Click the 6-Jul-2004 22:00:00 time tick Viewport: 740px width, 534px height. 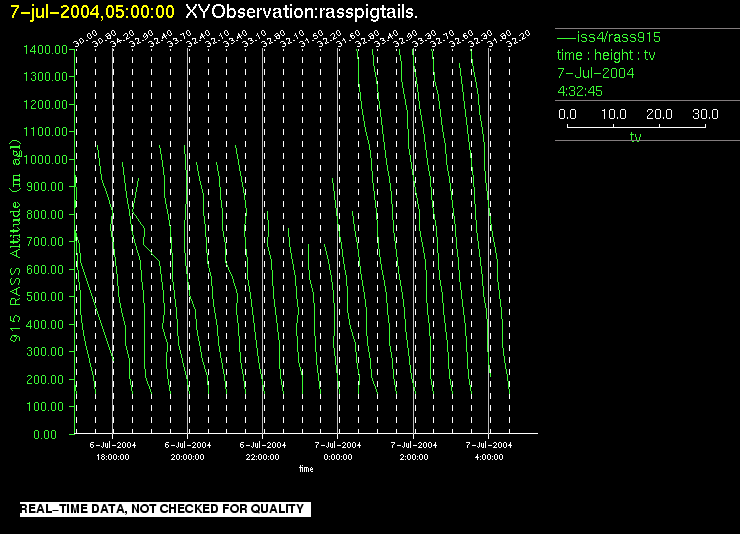pyautogui.click(x=263, y=450)
